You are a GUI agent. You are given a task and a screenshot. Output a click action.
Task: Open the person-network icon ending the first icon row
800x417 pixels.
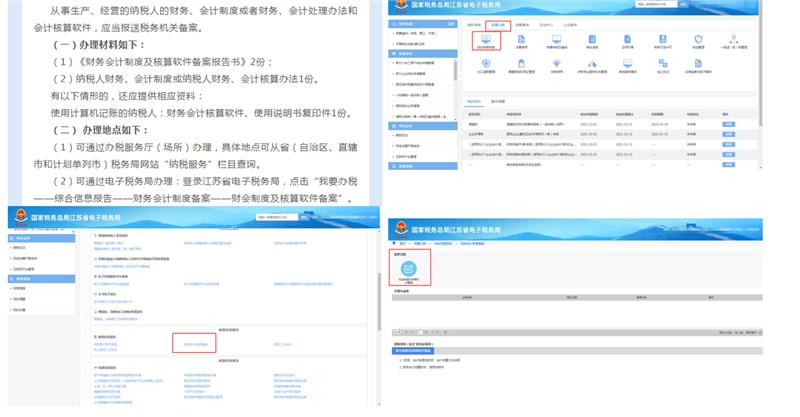coord(733,39)
